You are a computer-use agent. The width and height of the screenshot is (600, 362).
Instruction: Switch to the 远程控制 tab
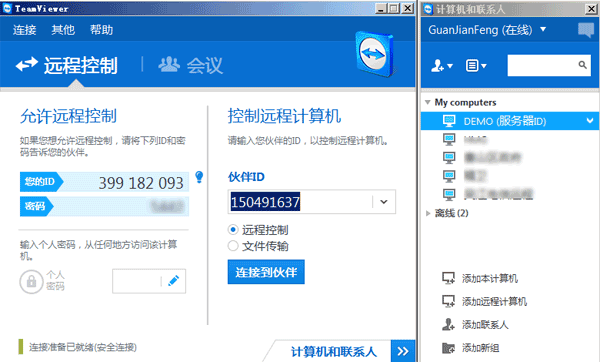pyautogui.click(x=67, y=65)
